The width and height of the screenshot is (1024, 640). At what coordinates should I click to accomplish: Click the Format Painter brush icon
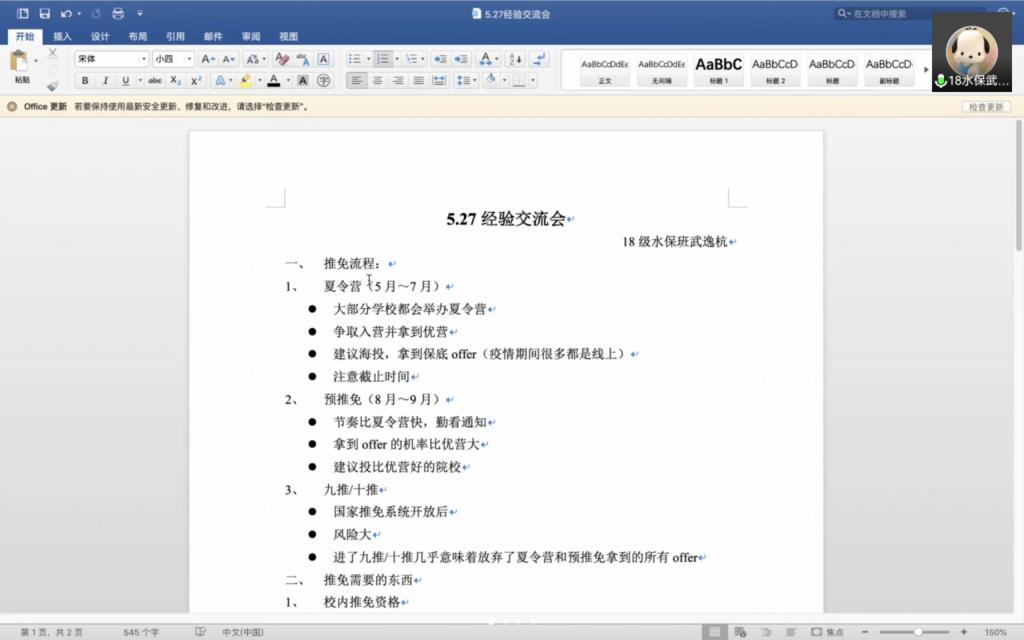52,86
